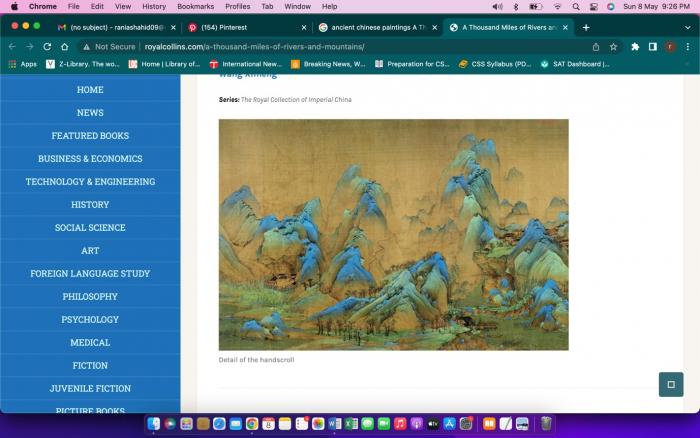Close the Gmail (no subject) tab
700x438 pixels.
point(173,28)
